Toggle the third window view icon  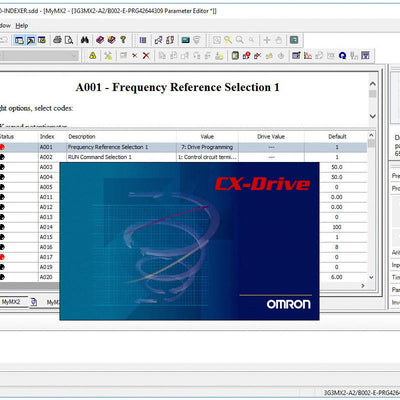(x=42, y=40)
